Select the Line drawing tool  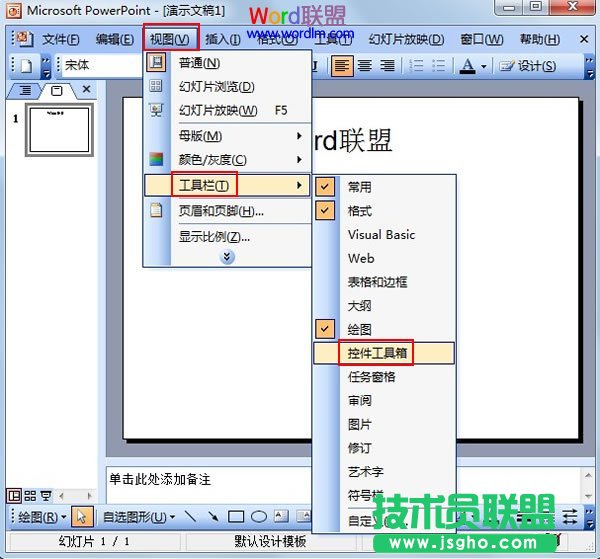[x=190, y=517]
